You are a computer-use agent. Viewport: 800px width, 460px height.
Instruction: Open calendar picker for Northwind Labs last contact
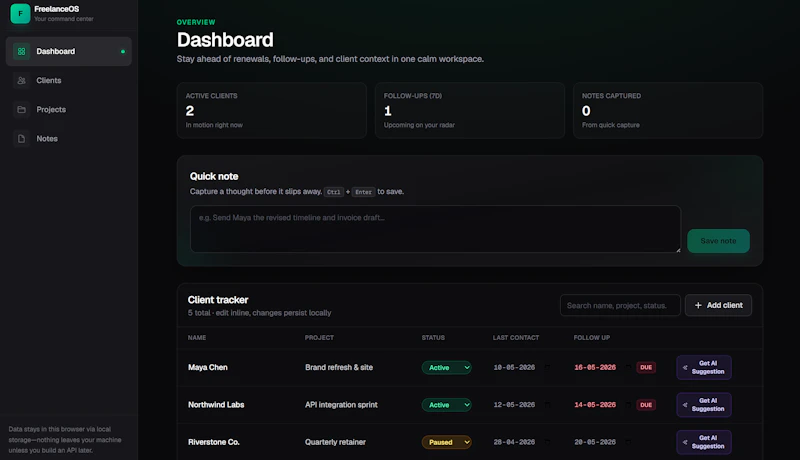click(x=547, y=405)
